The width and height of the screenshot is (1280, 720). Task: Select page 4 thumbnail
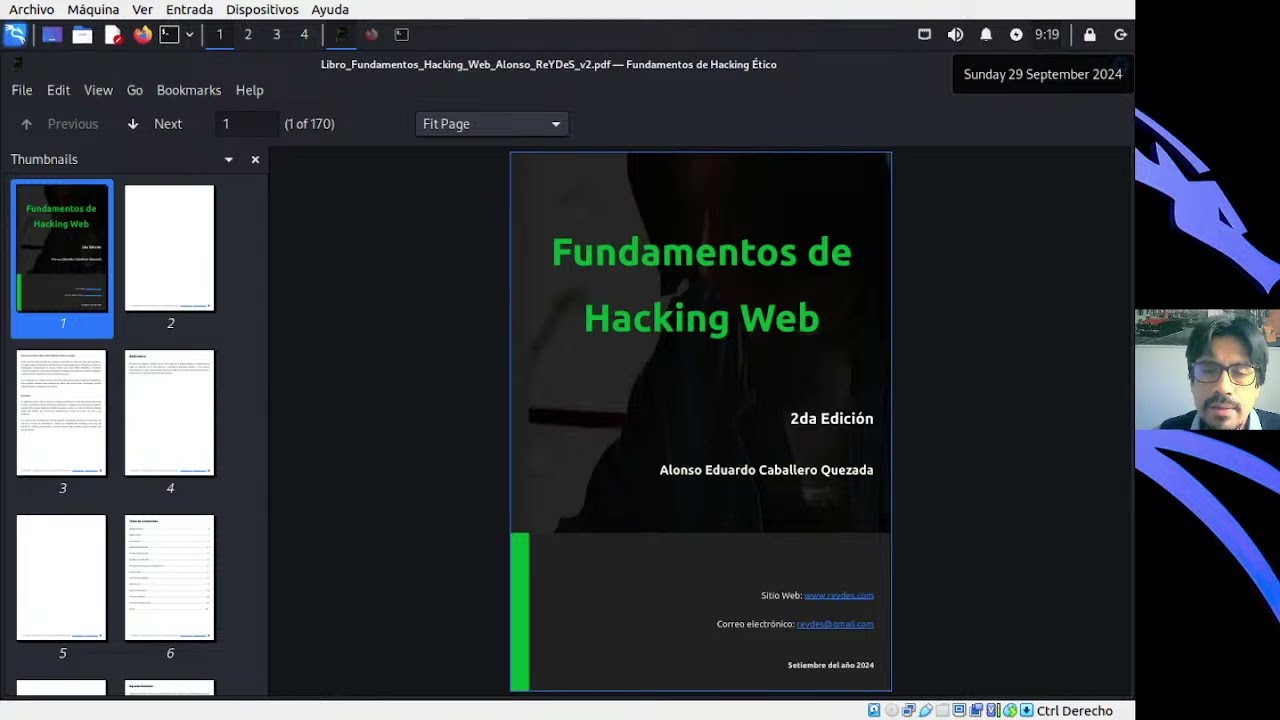[170, 413]
